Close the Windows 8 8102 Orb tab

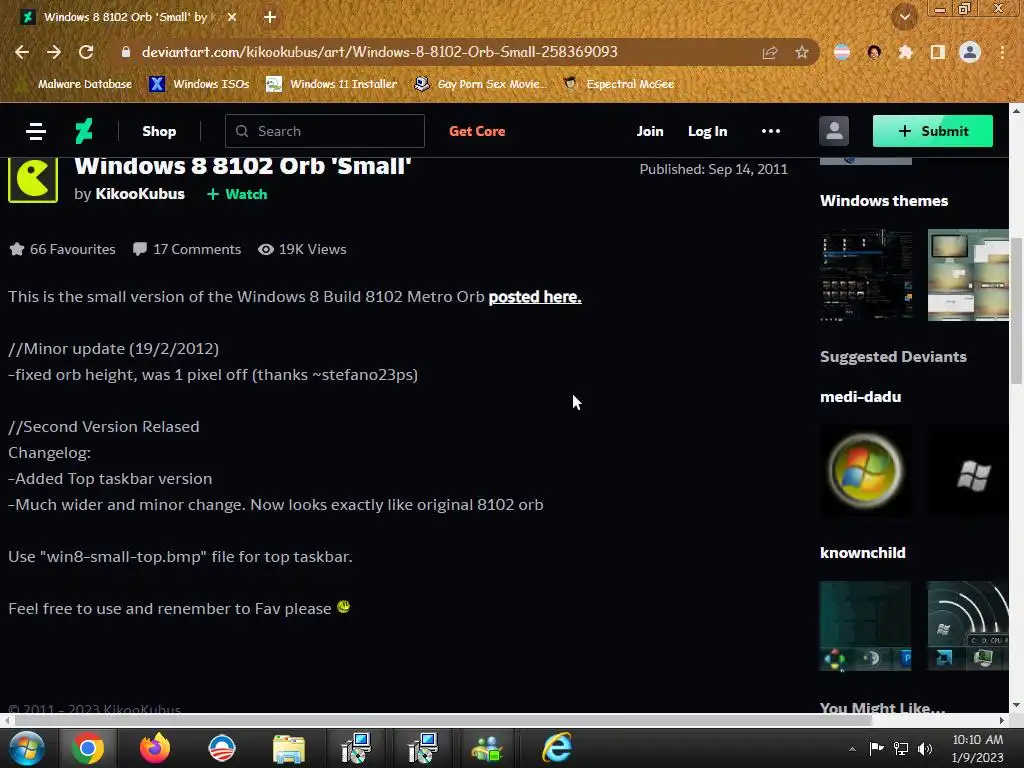232,17
